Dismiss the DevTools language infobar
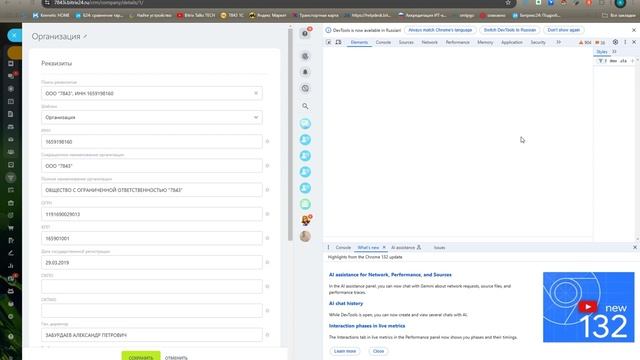Image resolution: width=640 pixels, height=360 pixels. click(634, 30)
